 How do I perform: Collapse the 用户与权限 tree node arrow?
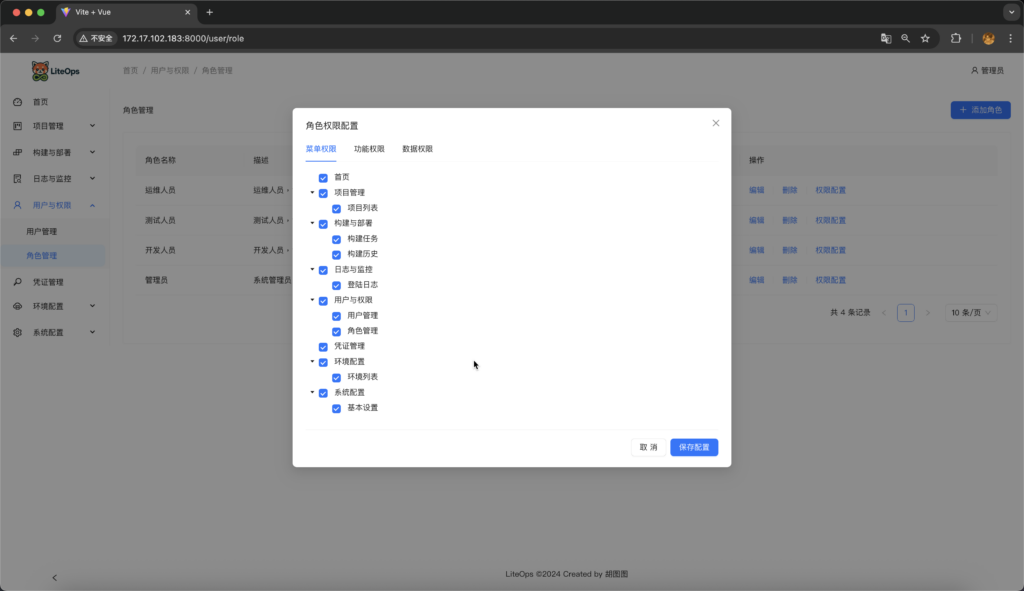(x=312, y=300)
